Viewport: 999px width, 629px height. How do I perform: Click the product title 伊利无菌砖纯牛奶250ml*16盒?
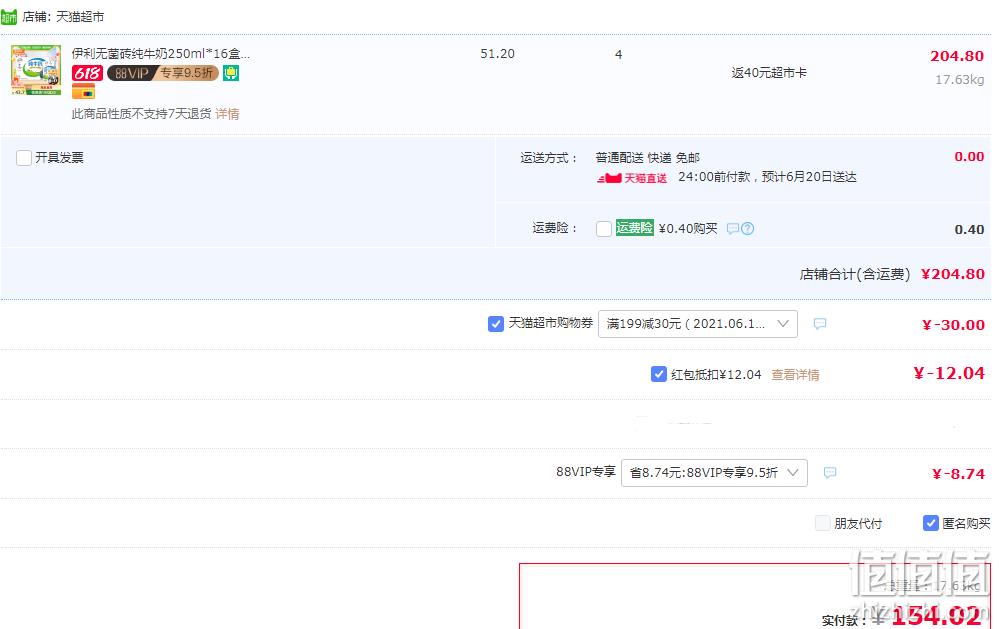tap(161, 54)
